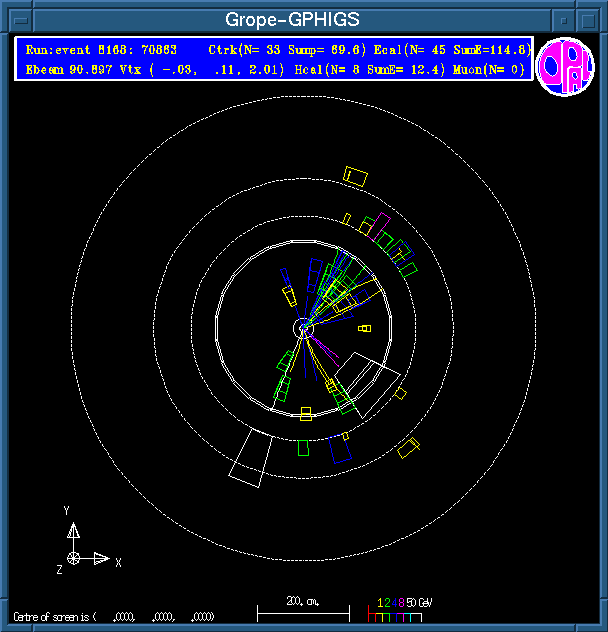This screenshot has width=608, height=632.
Task: Select the large white block at bottom left
Action: (248, 459)
